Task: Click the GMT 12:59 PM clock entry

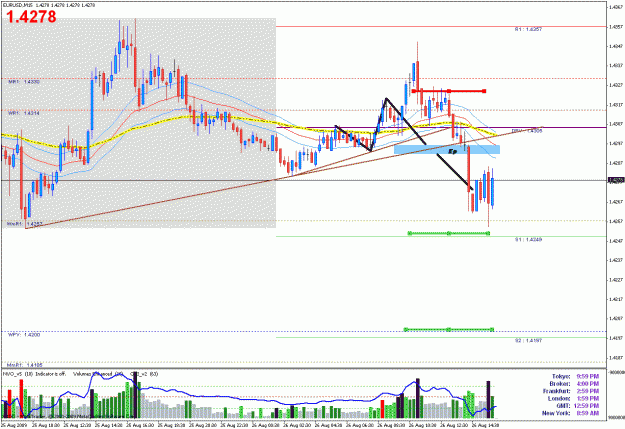Action: point(578,406)
